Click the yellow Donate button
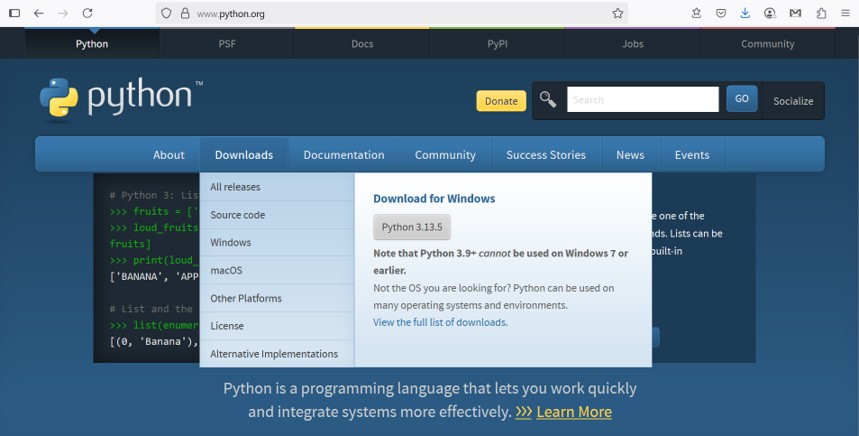This screenshot has height=436, width=859. (501, 101)
